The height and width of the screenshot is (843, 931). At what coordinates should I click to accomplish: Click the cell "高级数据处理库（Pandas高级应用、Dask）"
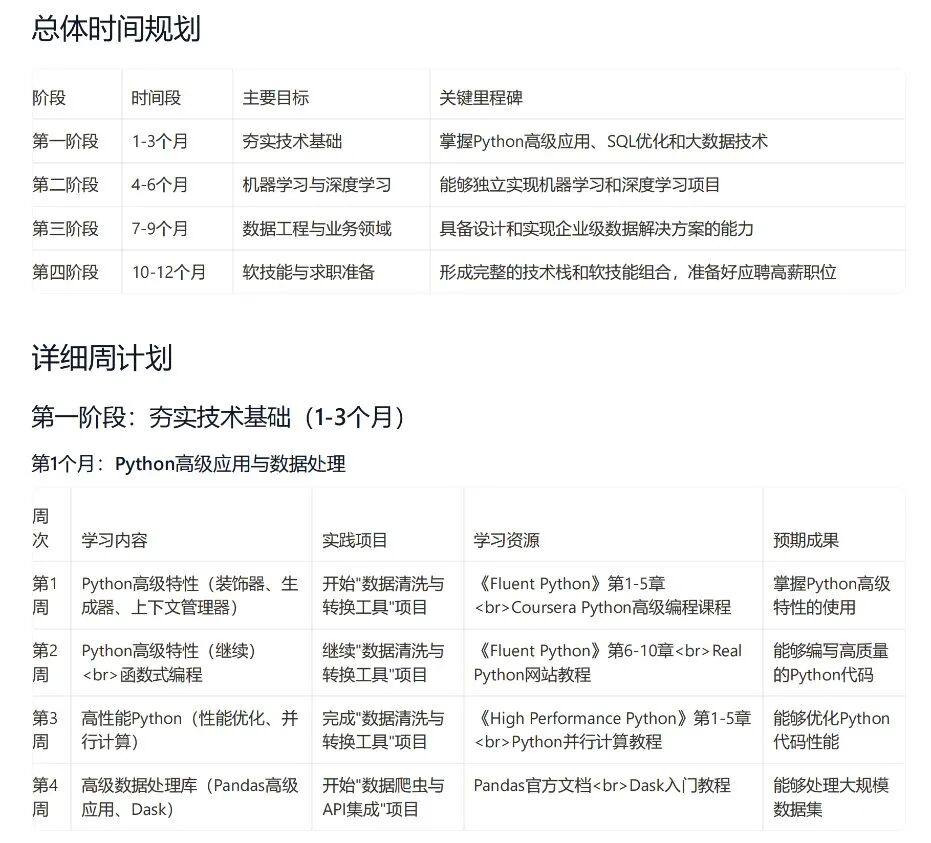[x=190, y=797]
